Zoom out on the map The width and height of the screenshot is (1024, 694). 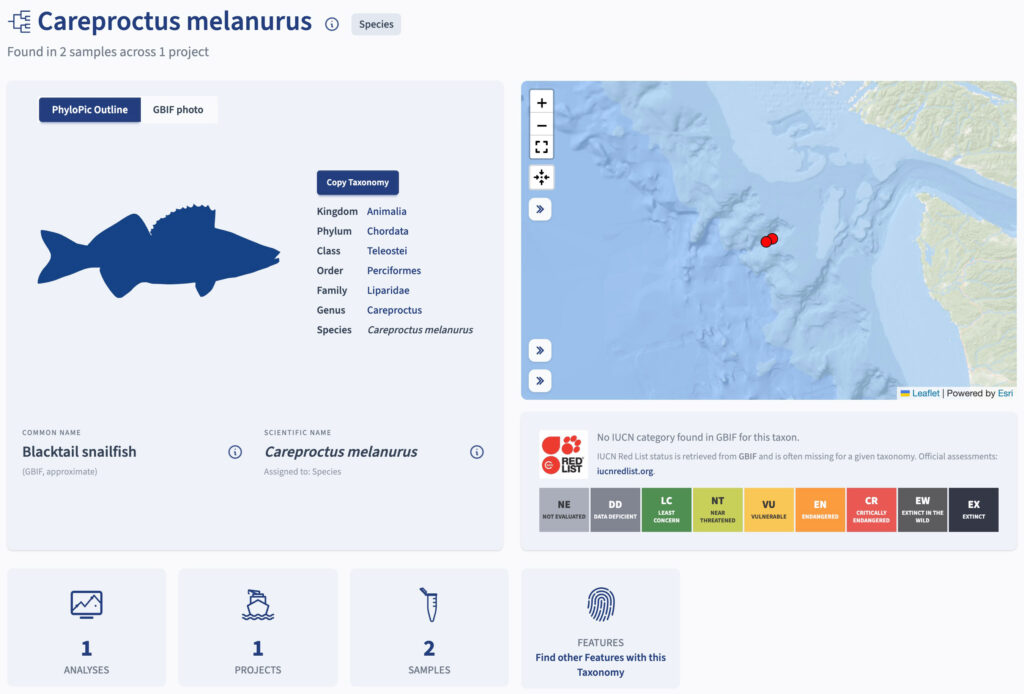[541, 125]
